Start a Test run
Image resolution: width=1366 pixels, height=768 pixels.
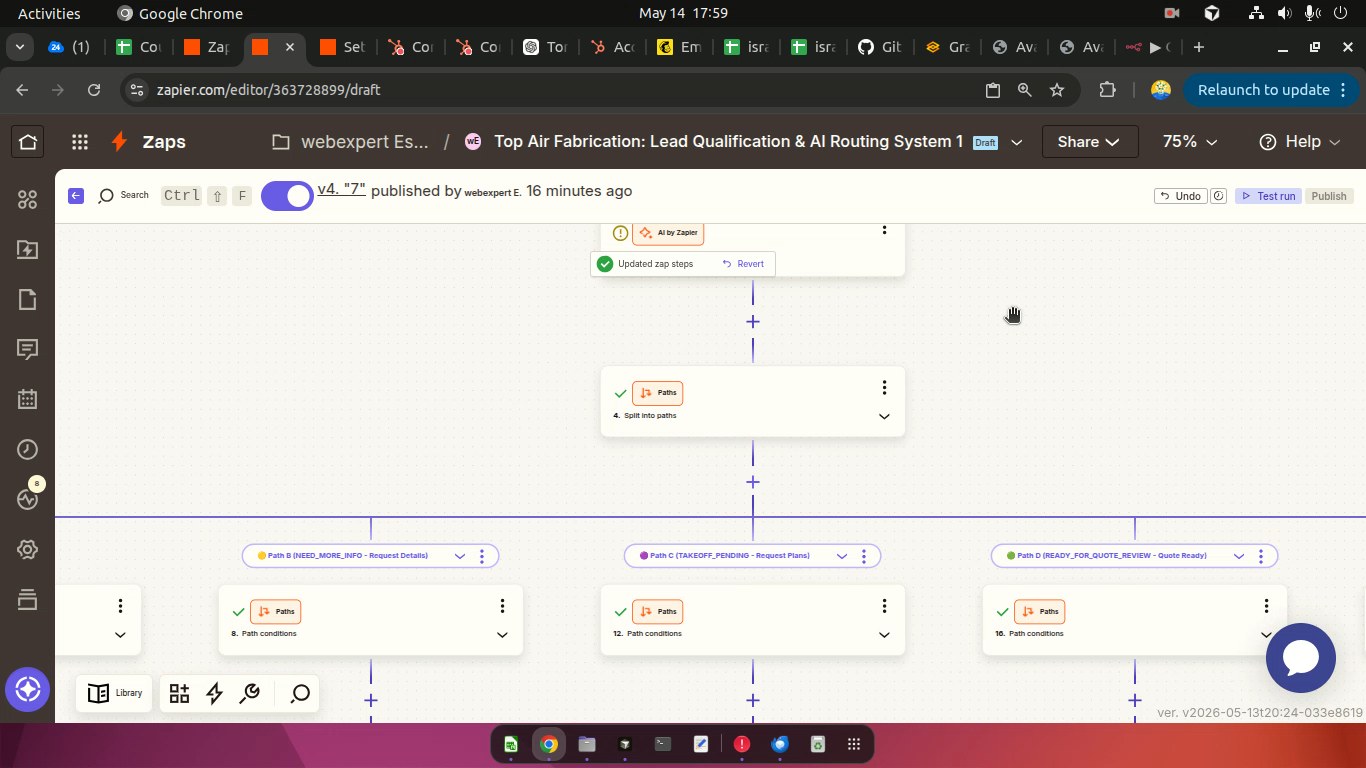click(1269, 196)
